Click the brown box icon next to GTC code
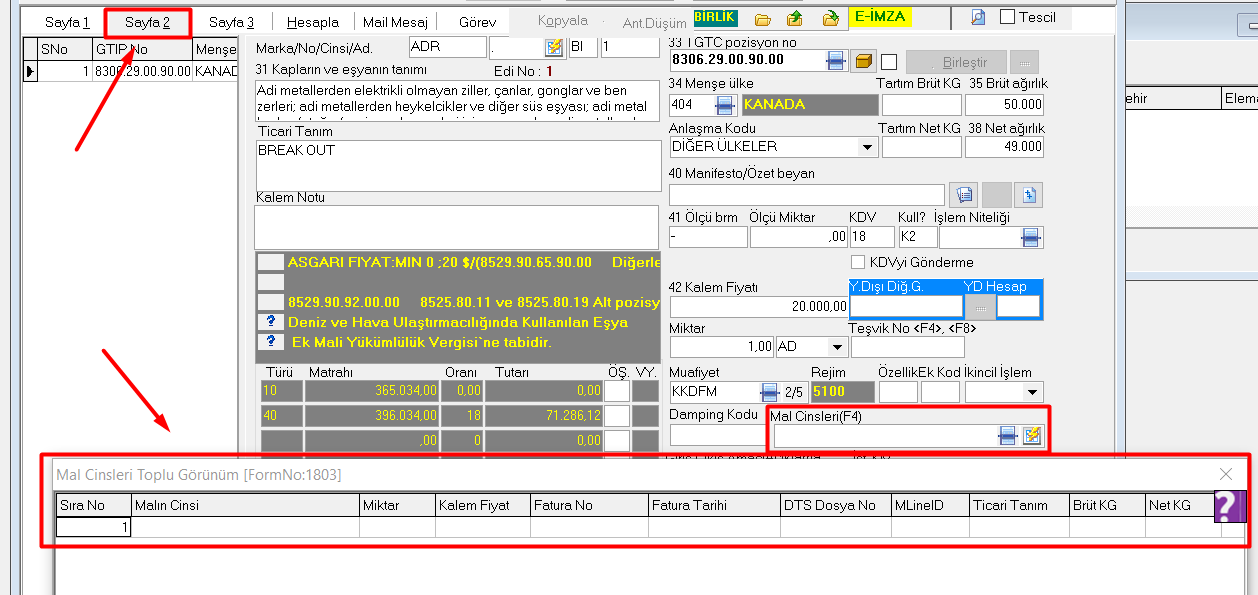Image resolution: width=1258 pixels, height=595 pixels. coord(865,61)
